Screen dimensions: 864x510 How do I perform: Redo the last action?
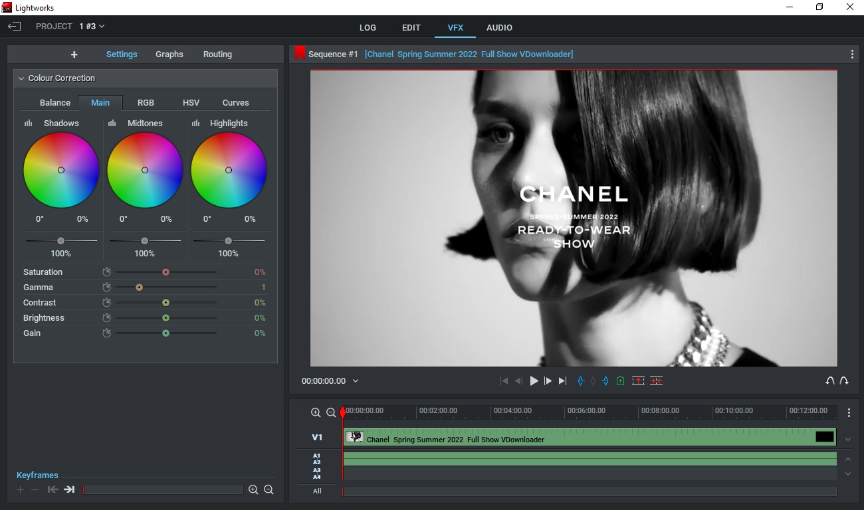[844, 381]
